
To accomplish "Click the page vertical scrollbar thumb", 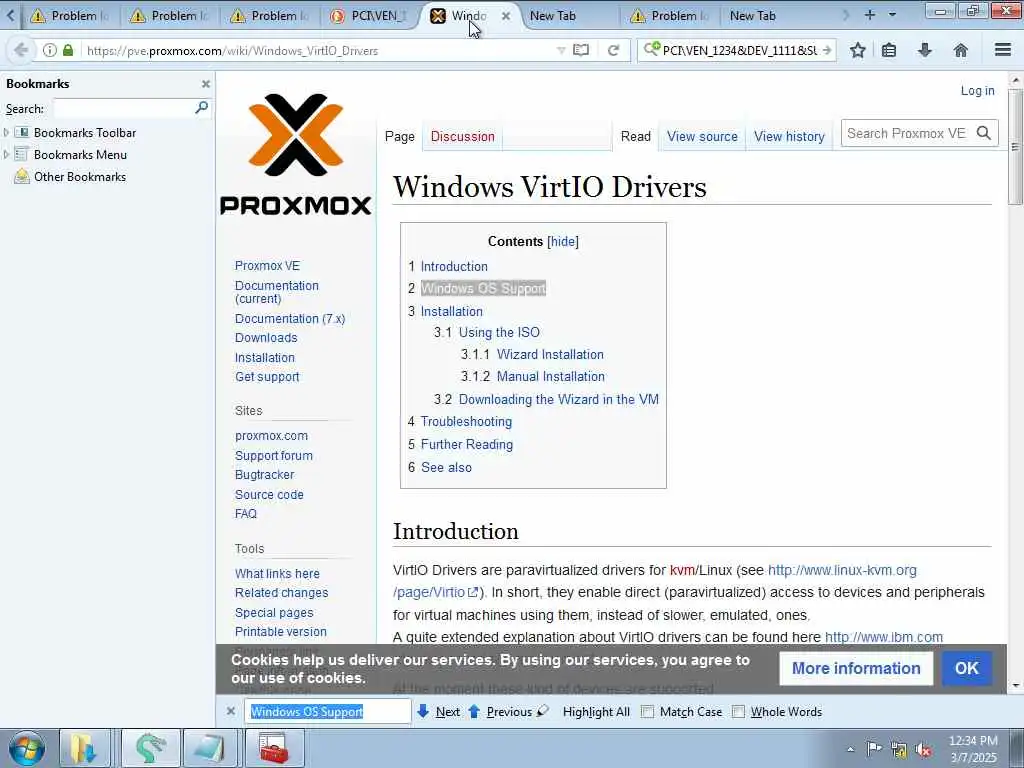I will 1015,147.
